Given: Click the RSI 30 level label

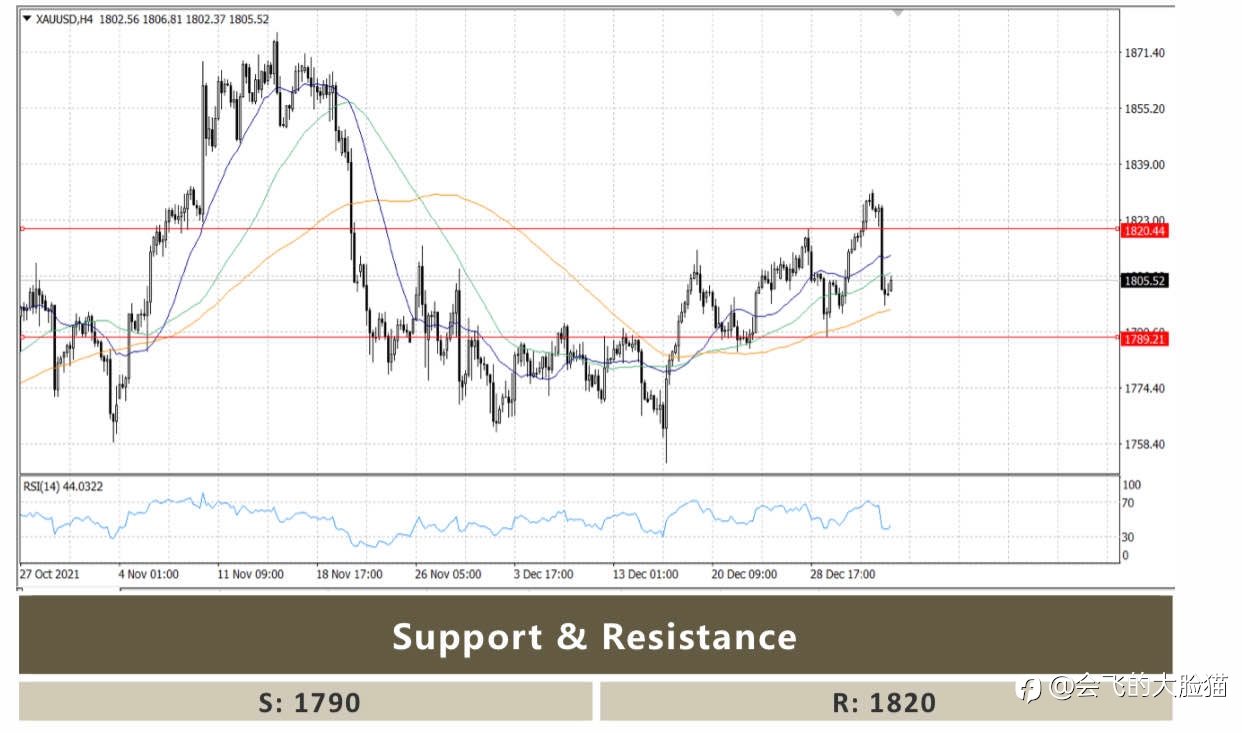Looking at the screenshot, I should coord(1130,538).
